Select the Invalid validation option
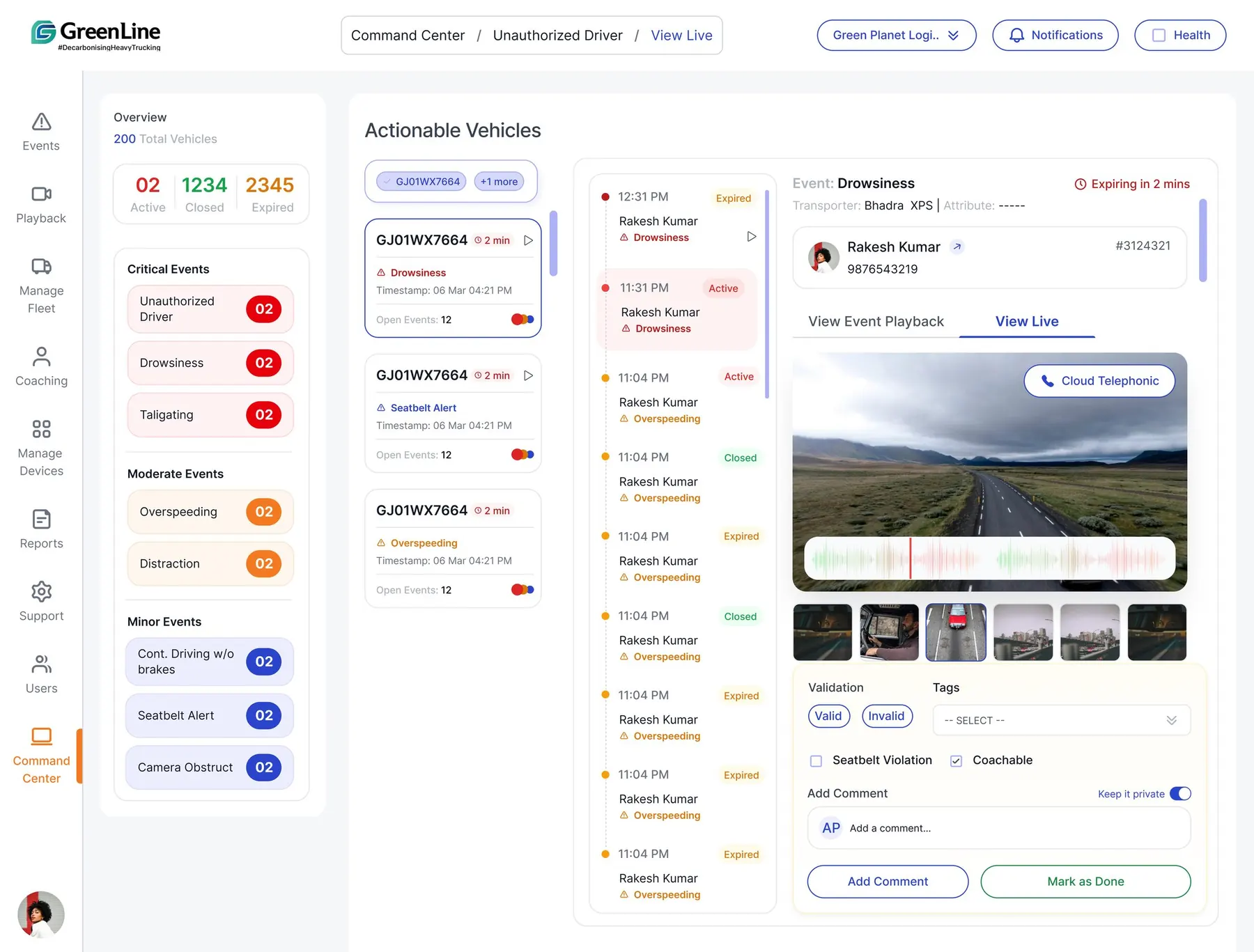 tap(886, 716)
